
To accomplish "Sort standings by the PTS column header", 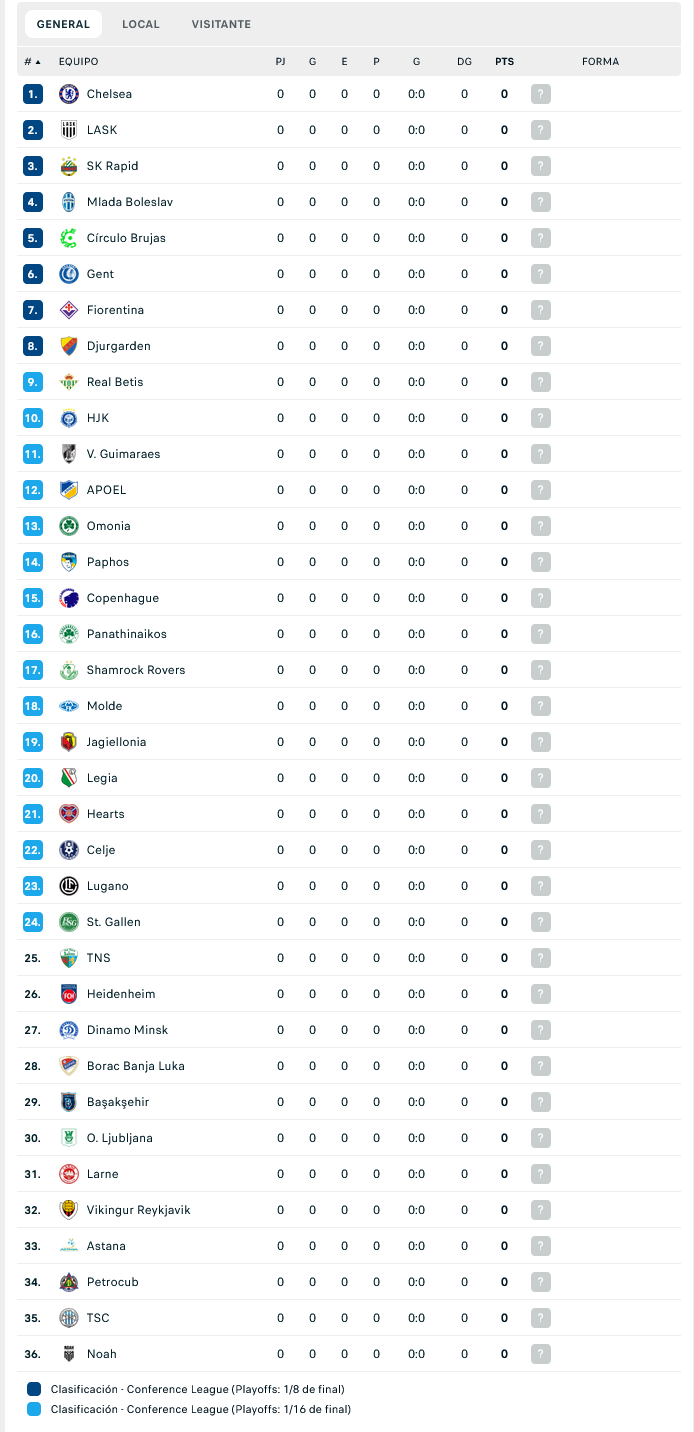I will (504, 62).
